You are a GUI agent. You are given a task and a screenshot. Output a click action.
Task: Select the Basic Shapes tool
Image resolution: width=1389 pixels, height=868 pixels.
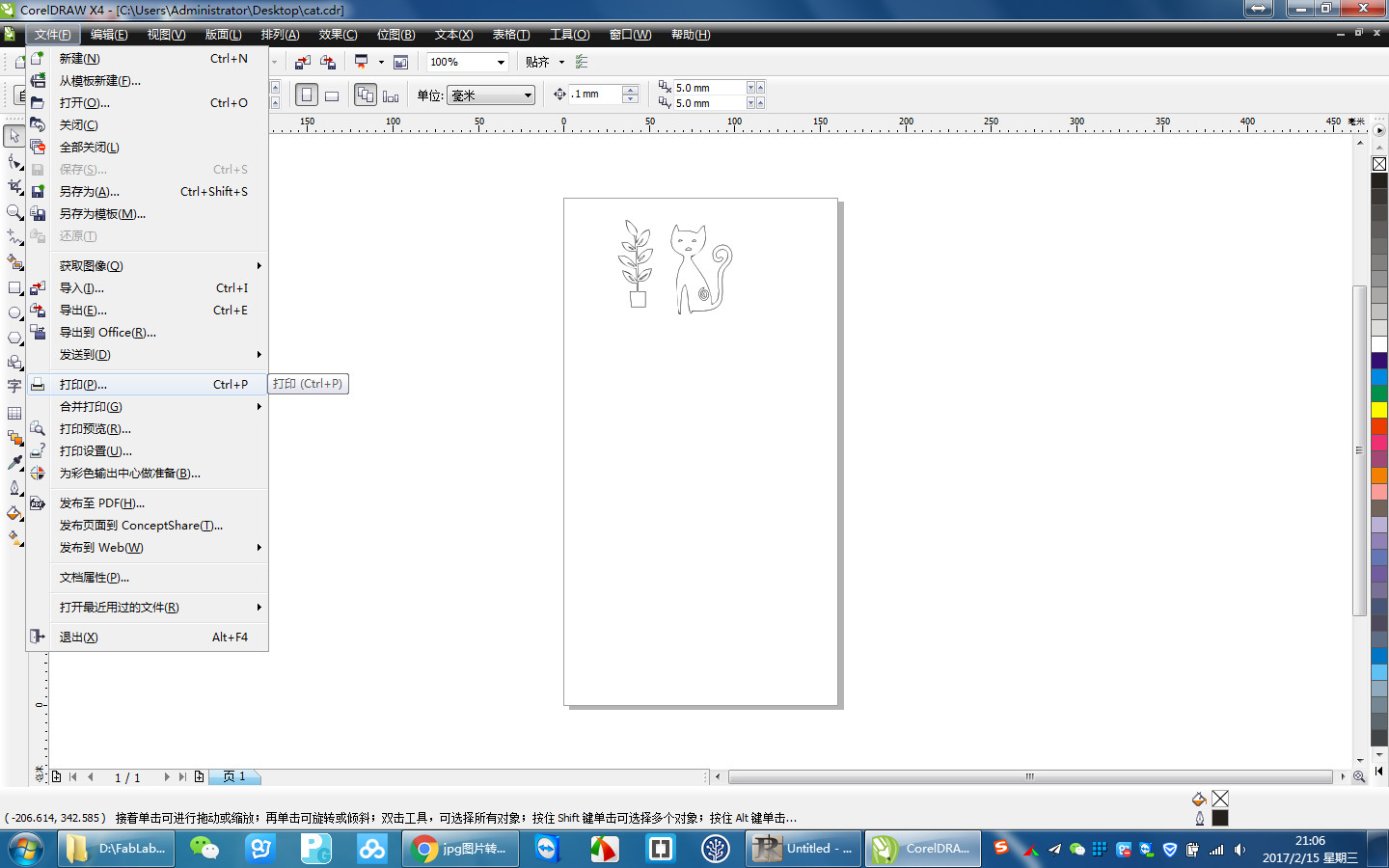click(14, 363)
